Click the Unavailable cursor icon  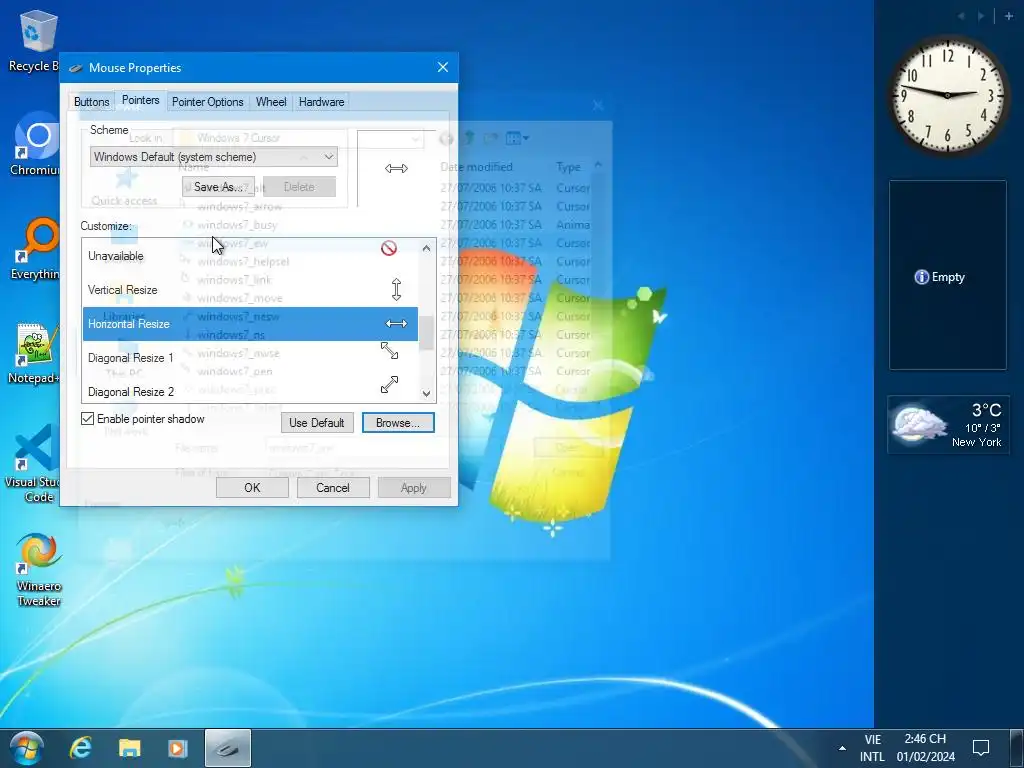pyautogui.click(x=389, y=248)
